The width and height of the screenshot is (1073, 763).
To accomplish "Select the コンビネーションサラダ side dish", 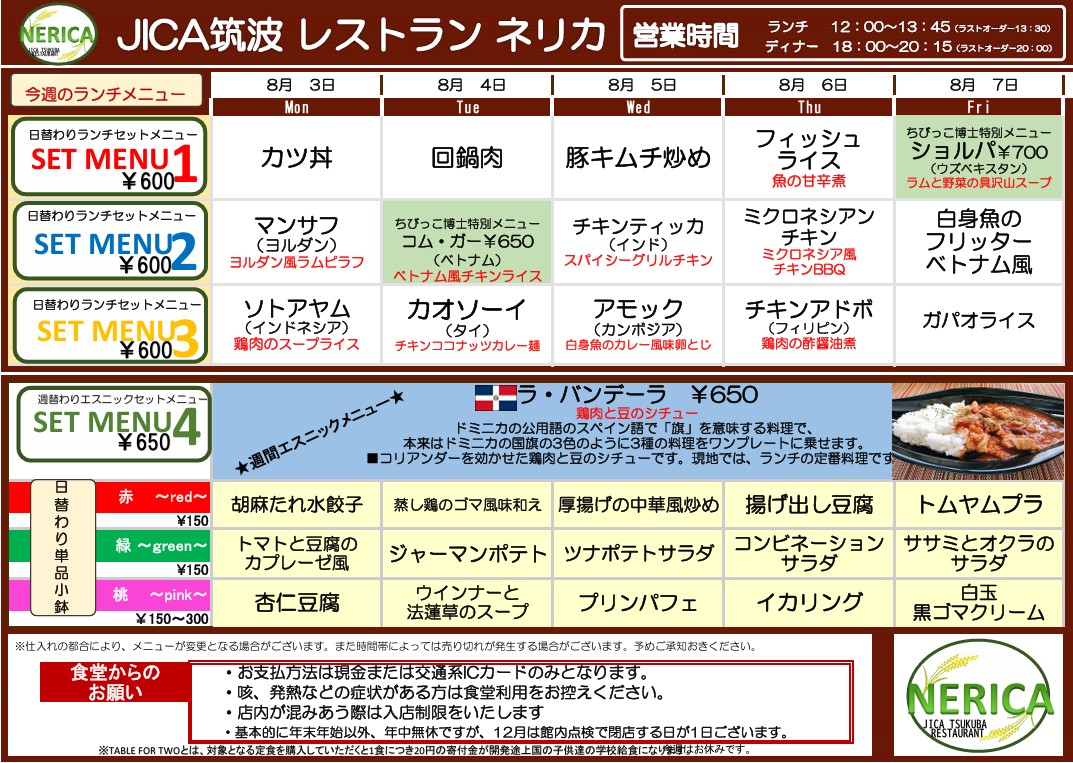I will [x=809, y=553].
